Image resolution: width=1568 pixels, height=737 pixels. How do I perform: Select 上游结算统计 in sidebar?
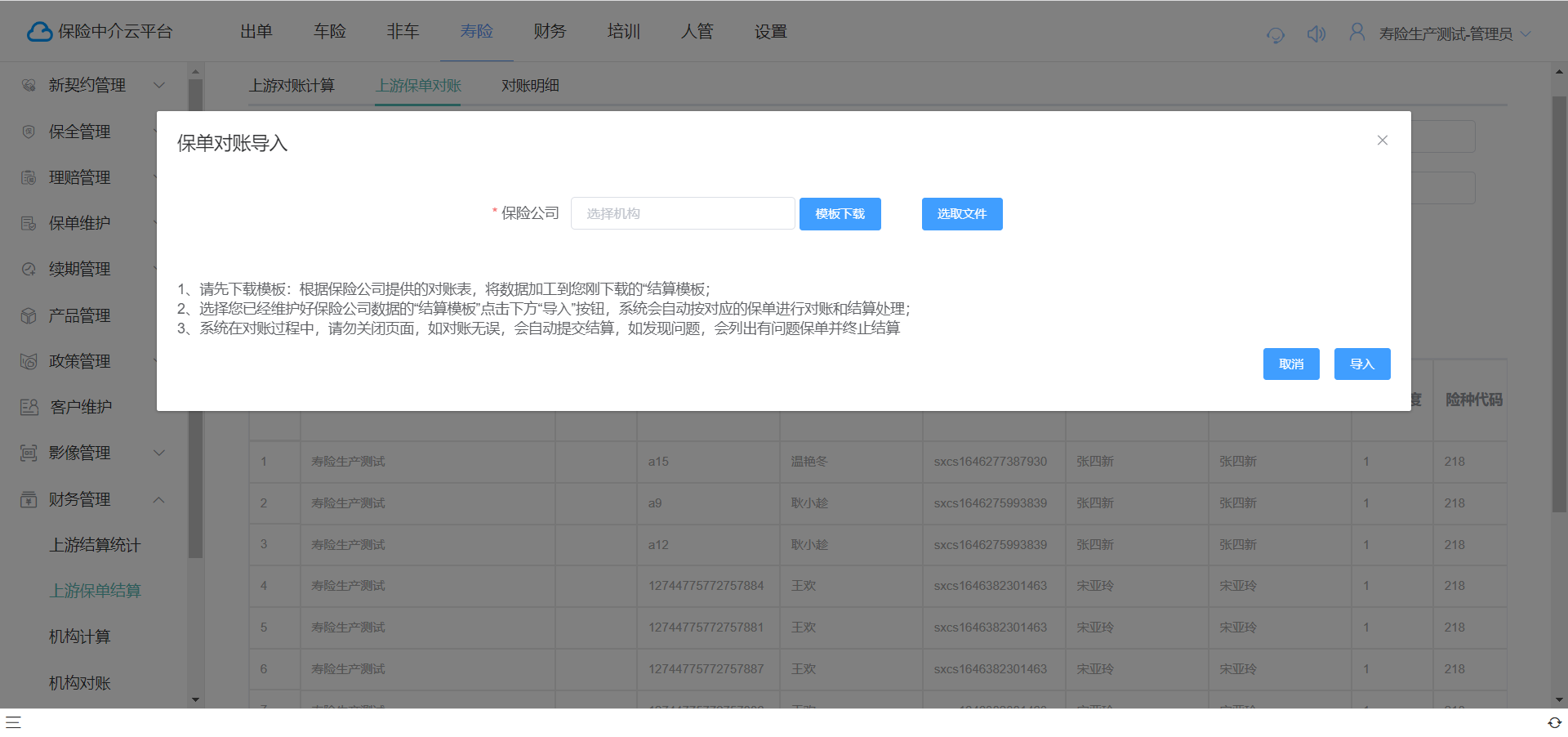(95, 545)
